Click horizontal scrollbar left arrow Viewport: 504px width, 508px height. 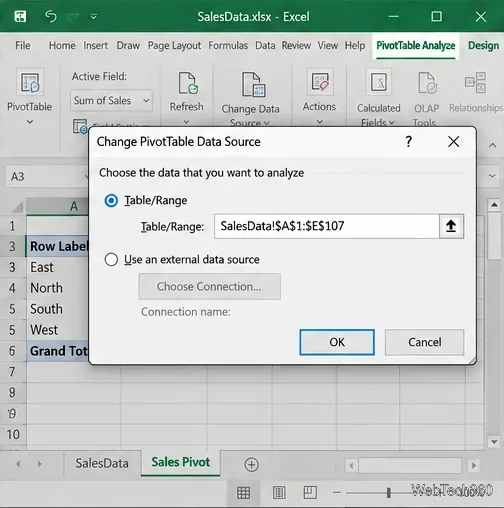click(x=351, y=465)
